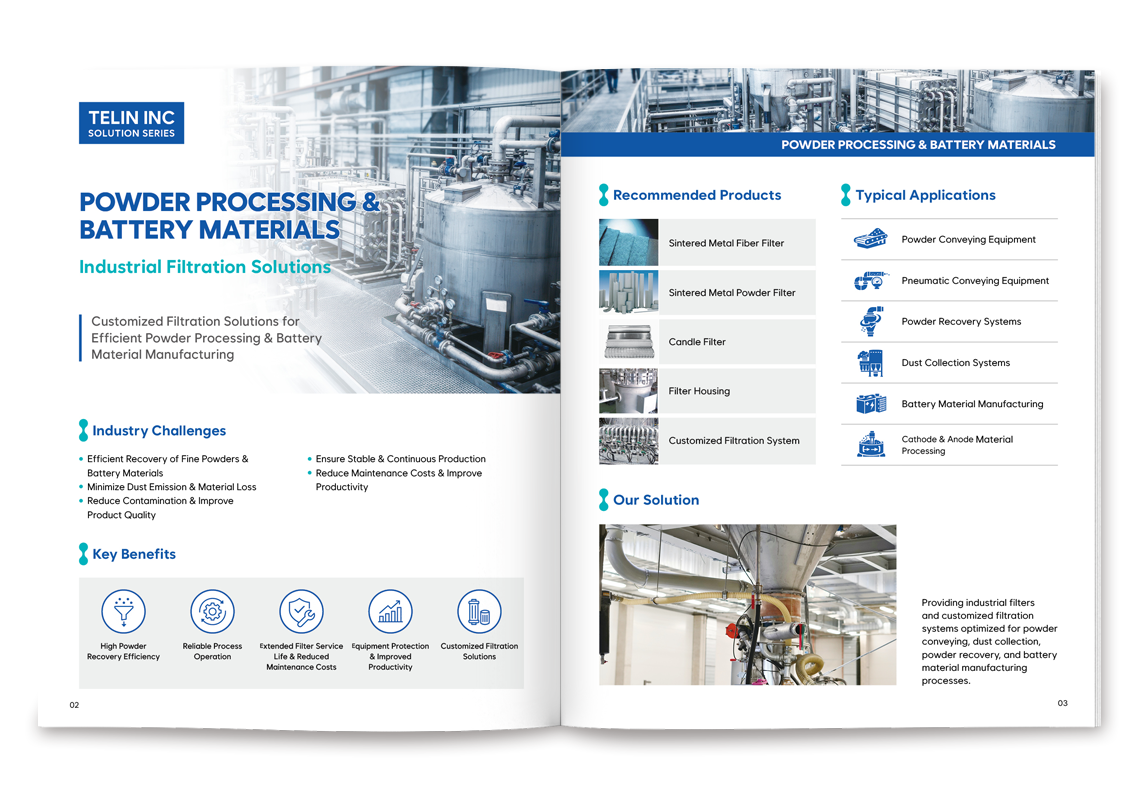Click the Dust Collection Systems icon

pos(870,363)
